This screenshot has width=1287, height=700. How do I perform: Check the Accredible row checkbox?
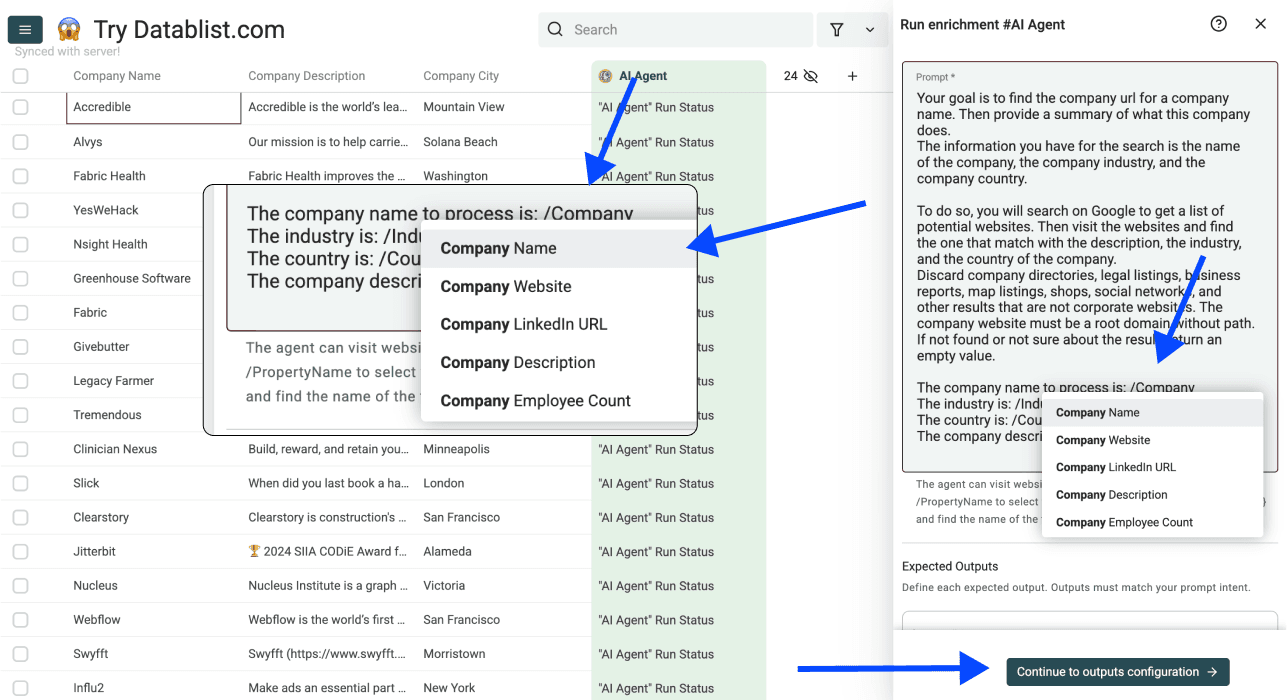pos(20,107)
